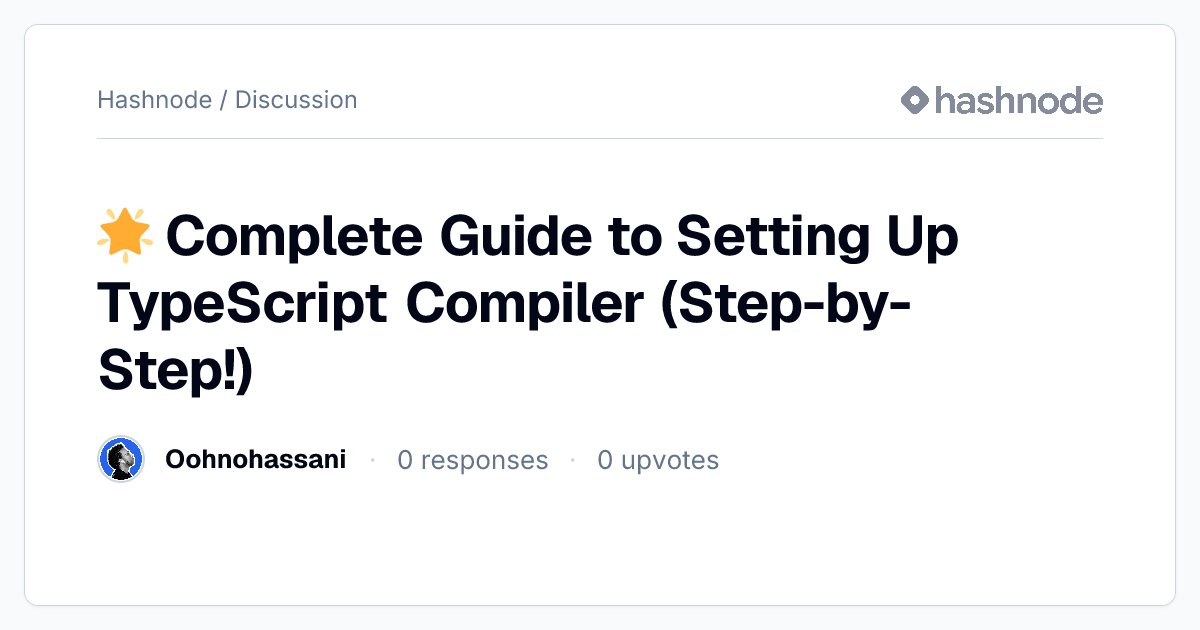Click the title's last line Step!)

tap(176, 371)
